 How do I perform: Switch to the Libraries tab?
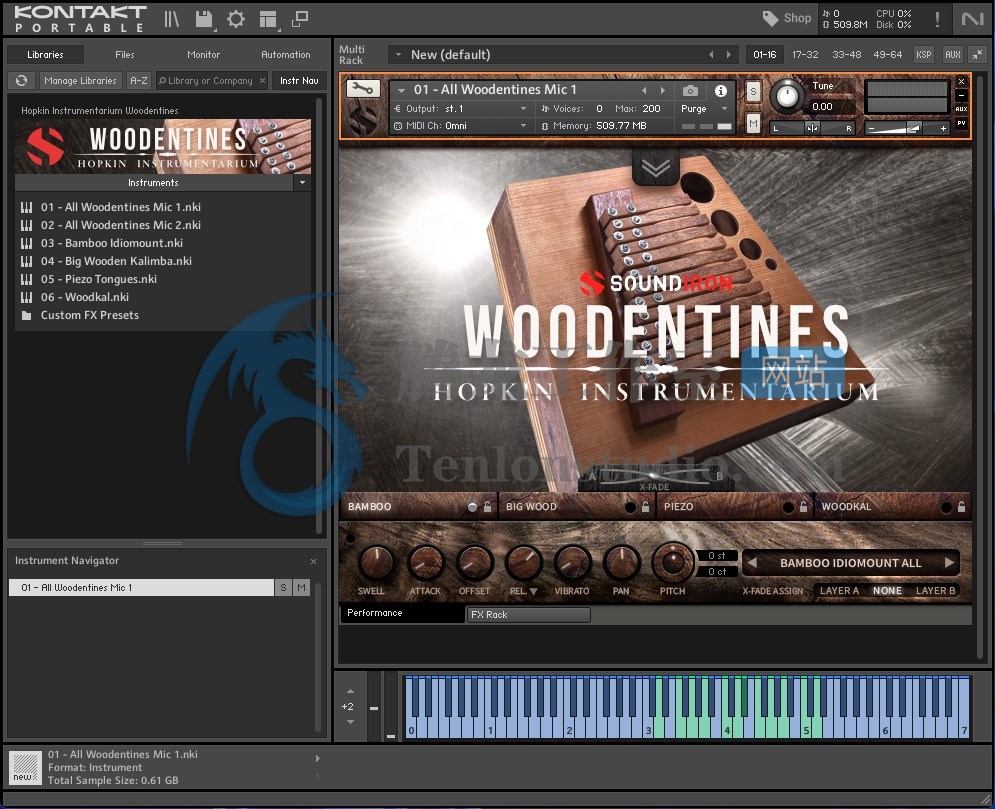click(x=45, y=55)
